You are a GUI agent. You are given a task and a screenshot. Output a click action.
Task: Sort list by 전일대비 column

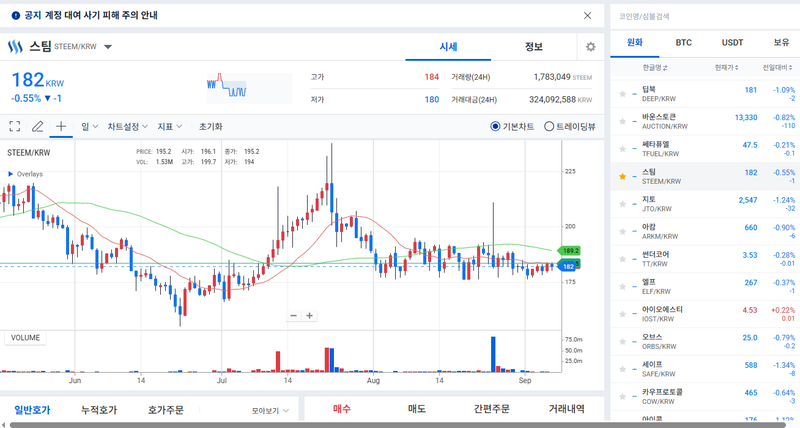pyautogui.click(x=779, y=67)
